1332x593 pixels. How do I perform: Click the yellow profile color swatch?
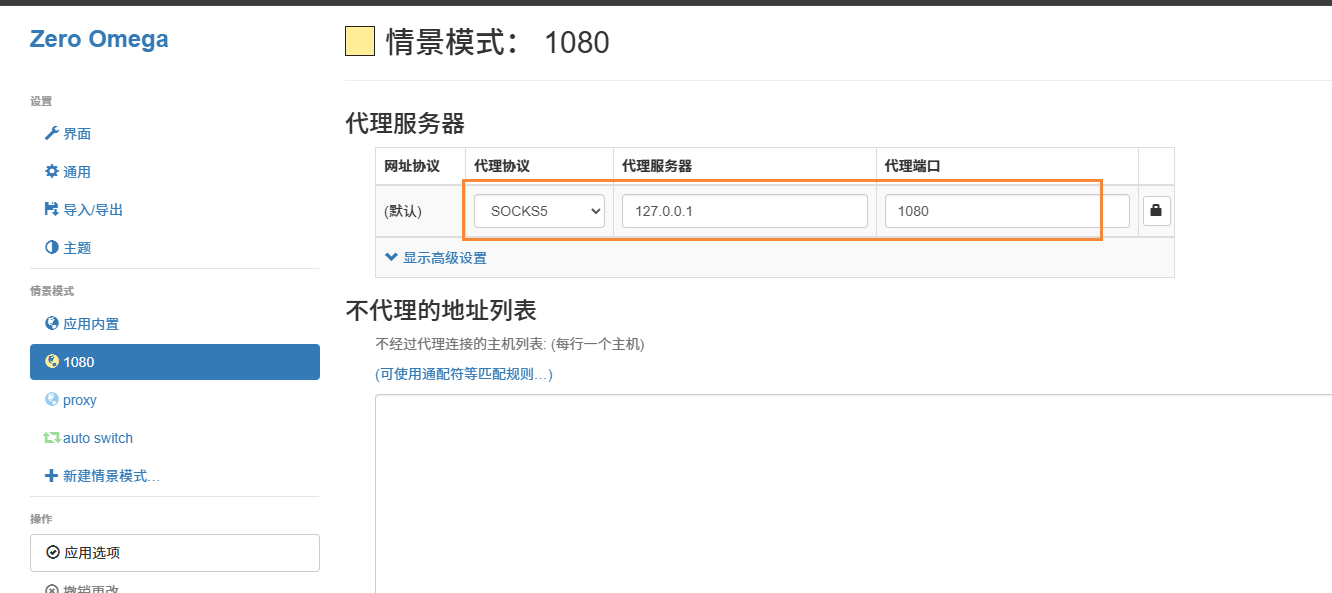click(360, 41)
